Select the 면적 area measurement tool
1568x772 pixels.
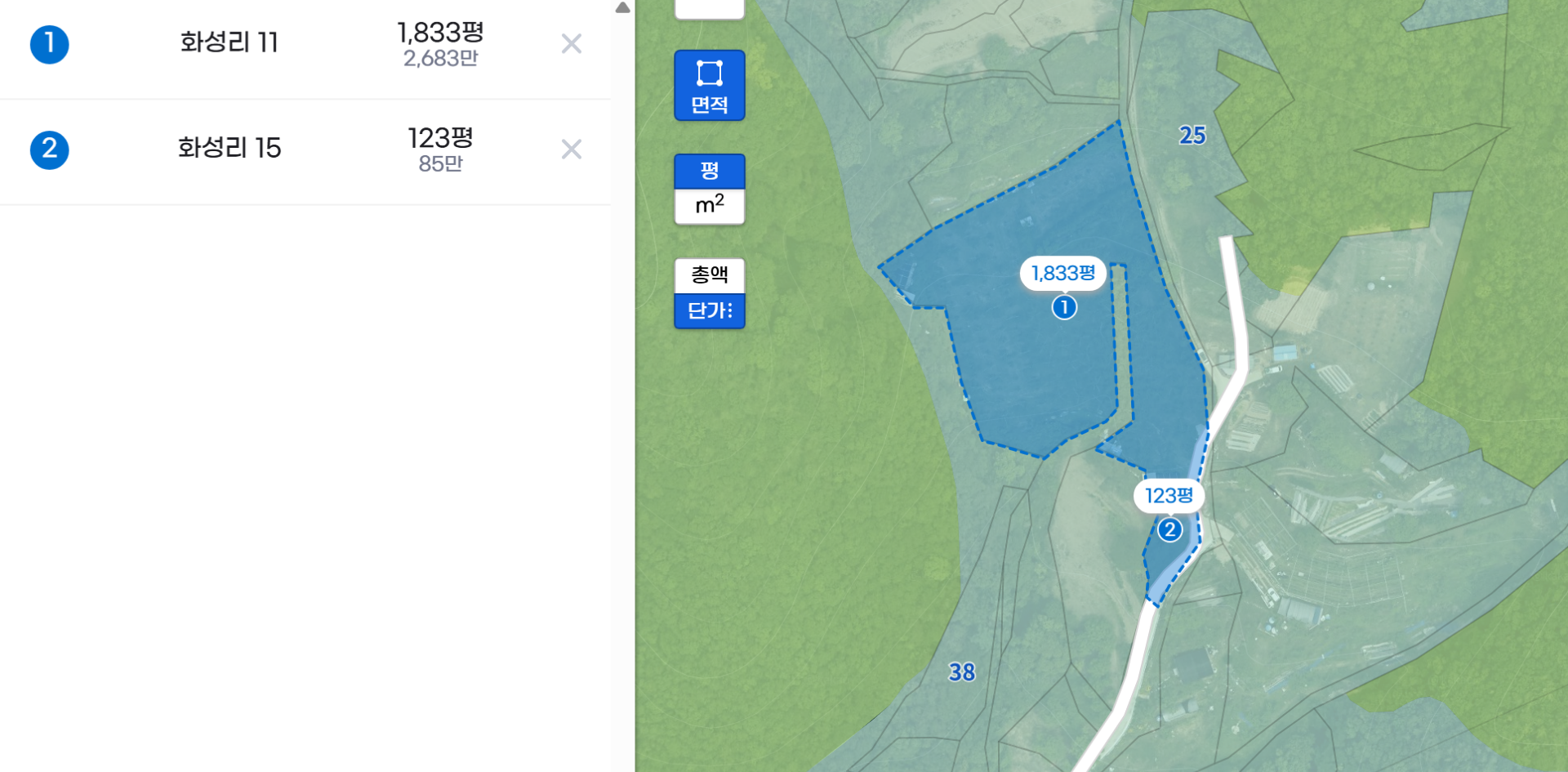709,86
